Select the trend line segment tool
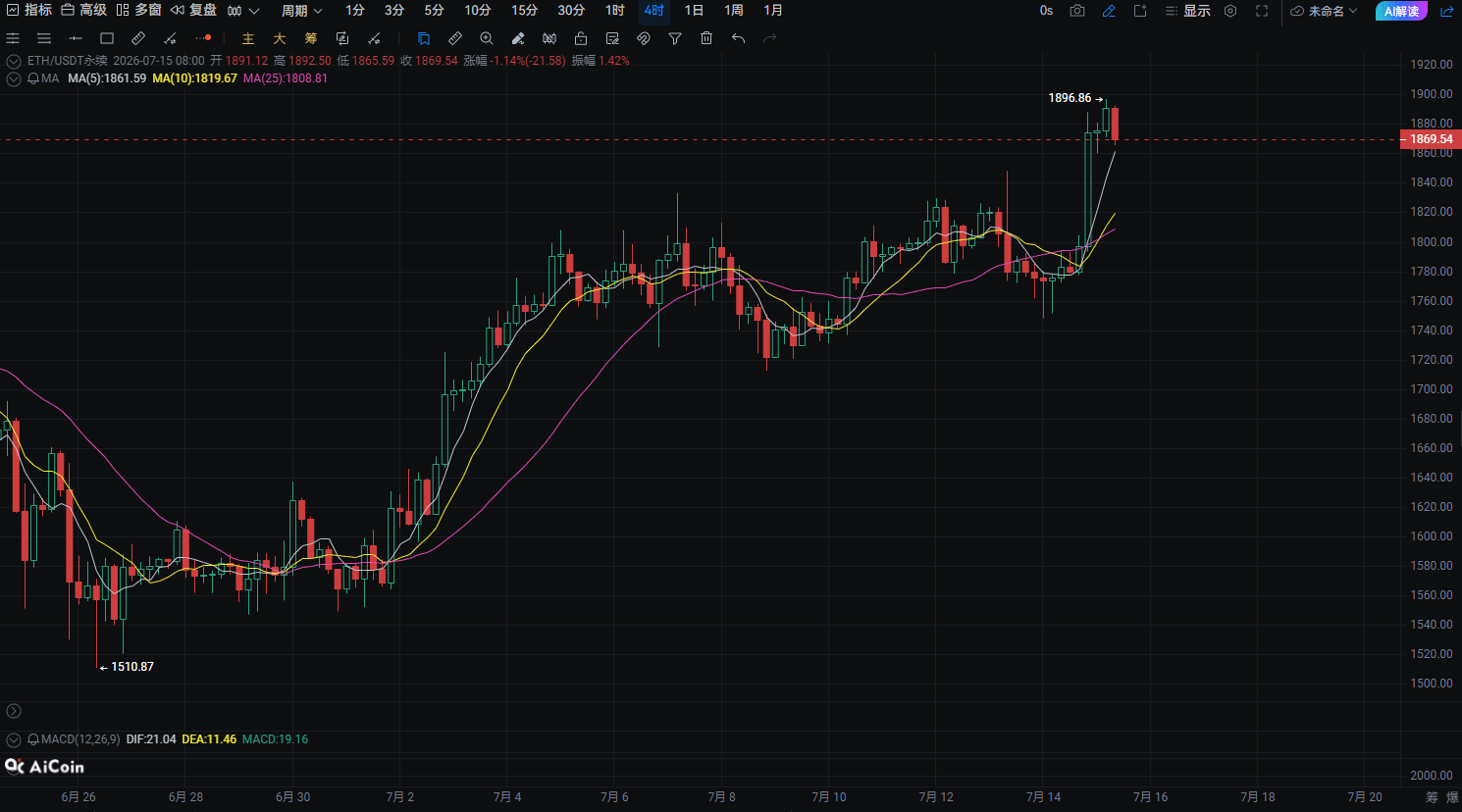 click(x=170, y=38)
